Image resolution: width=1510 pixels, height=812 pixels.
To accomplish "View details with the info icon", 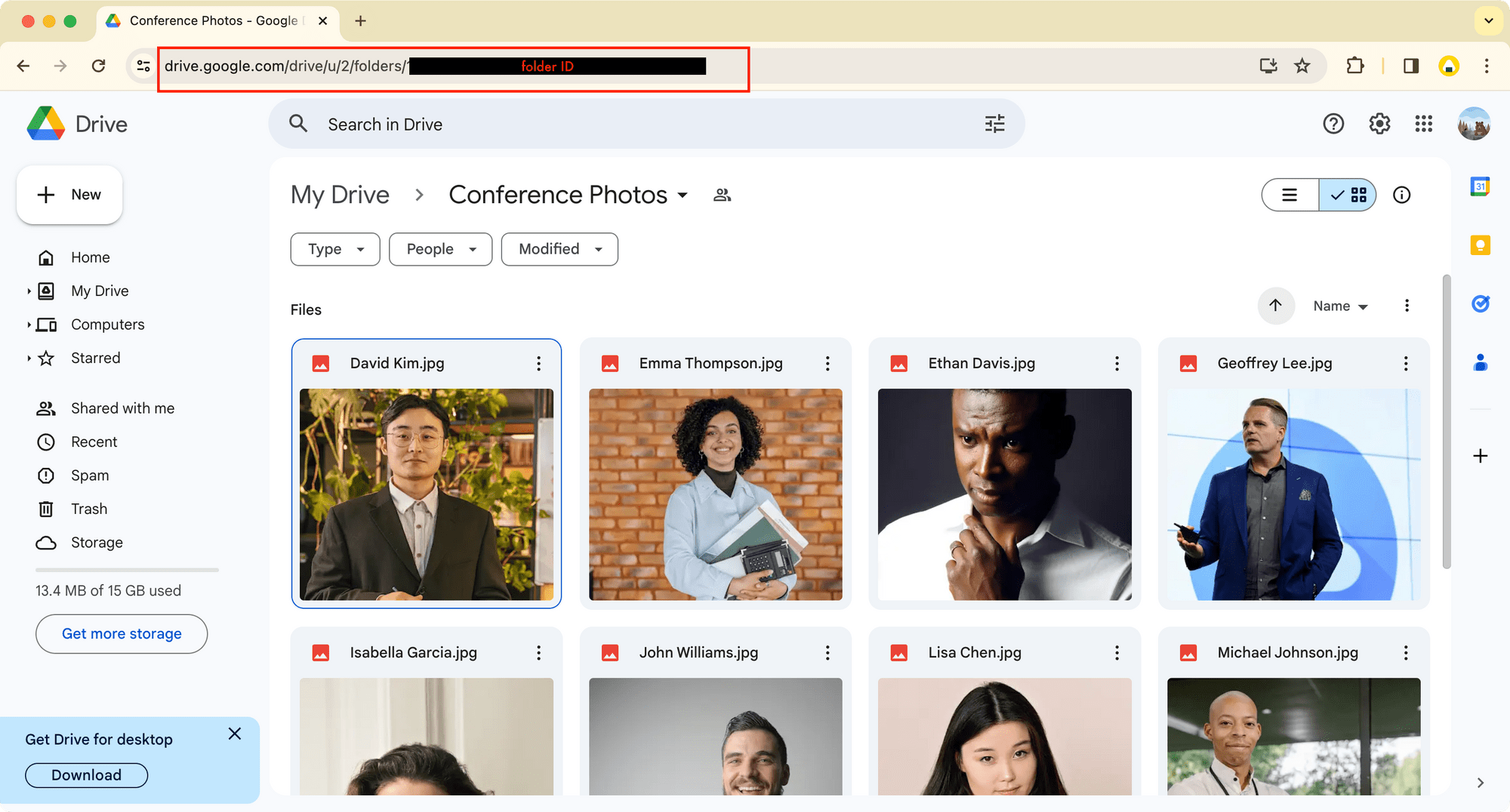I will tap(1401, 195).
